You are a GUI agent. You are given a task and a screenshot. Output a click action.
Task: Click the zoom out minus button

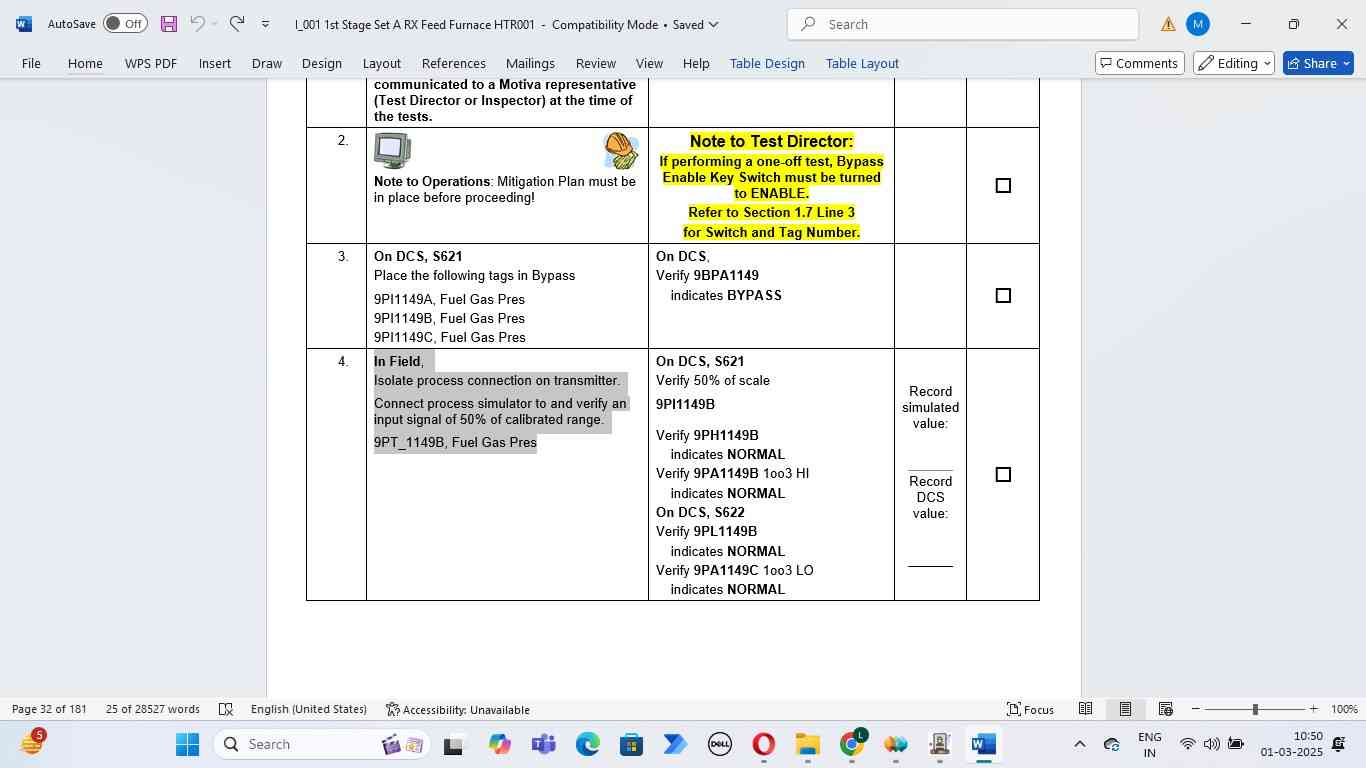tap(1195, 709)
